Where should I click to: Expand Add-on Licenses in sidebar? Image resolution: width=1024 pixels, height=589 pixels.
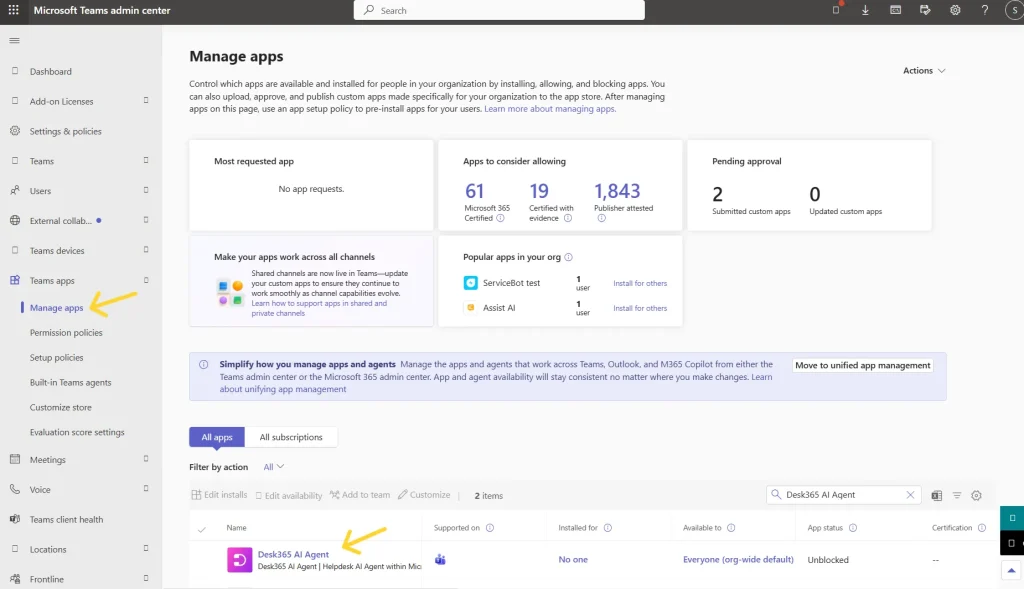[x=146, y=101]
